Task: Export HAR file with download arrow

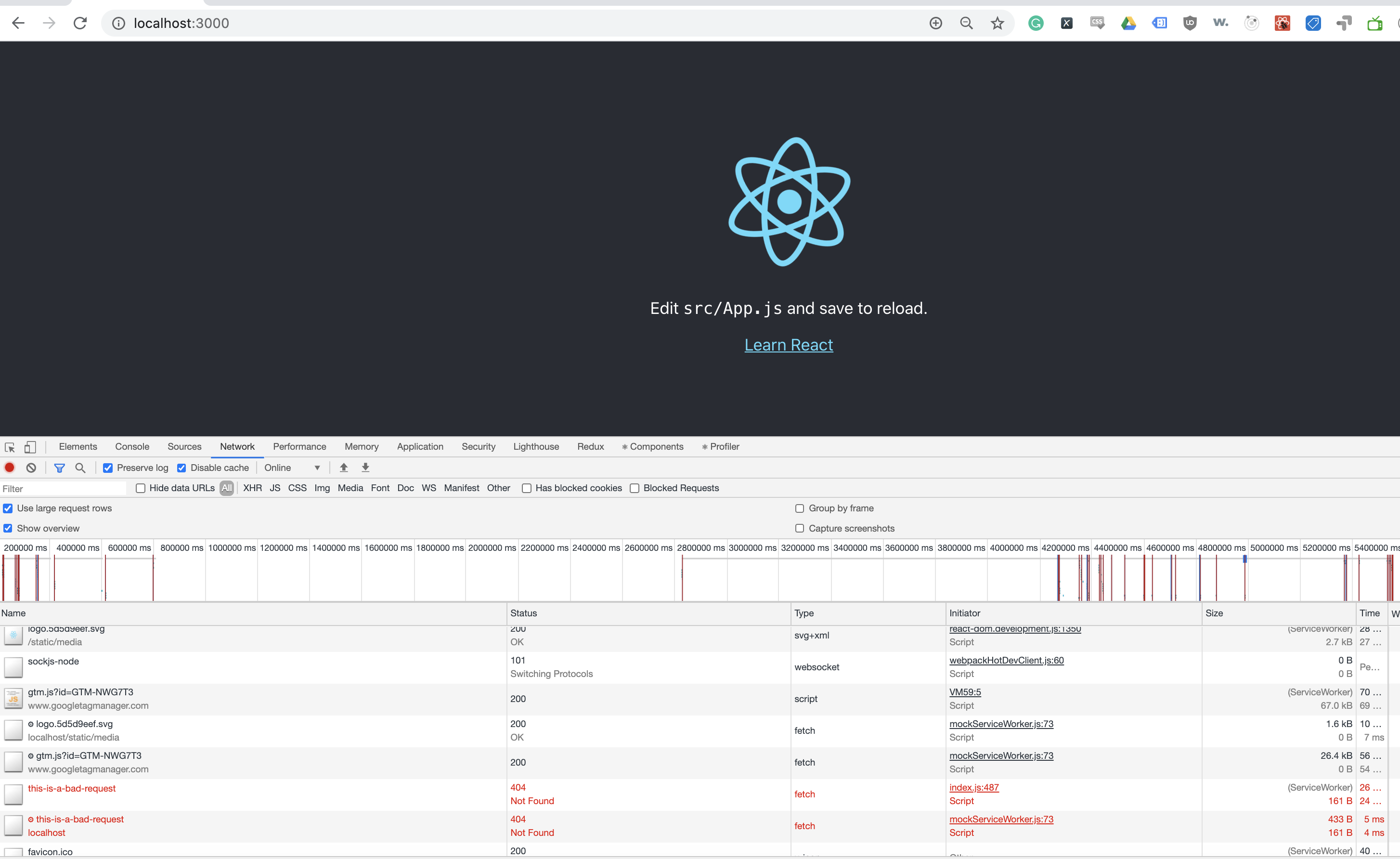Action: click(365, 468)
